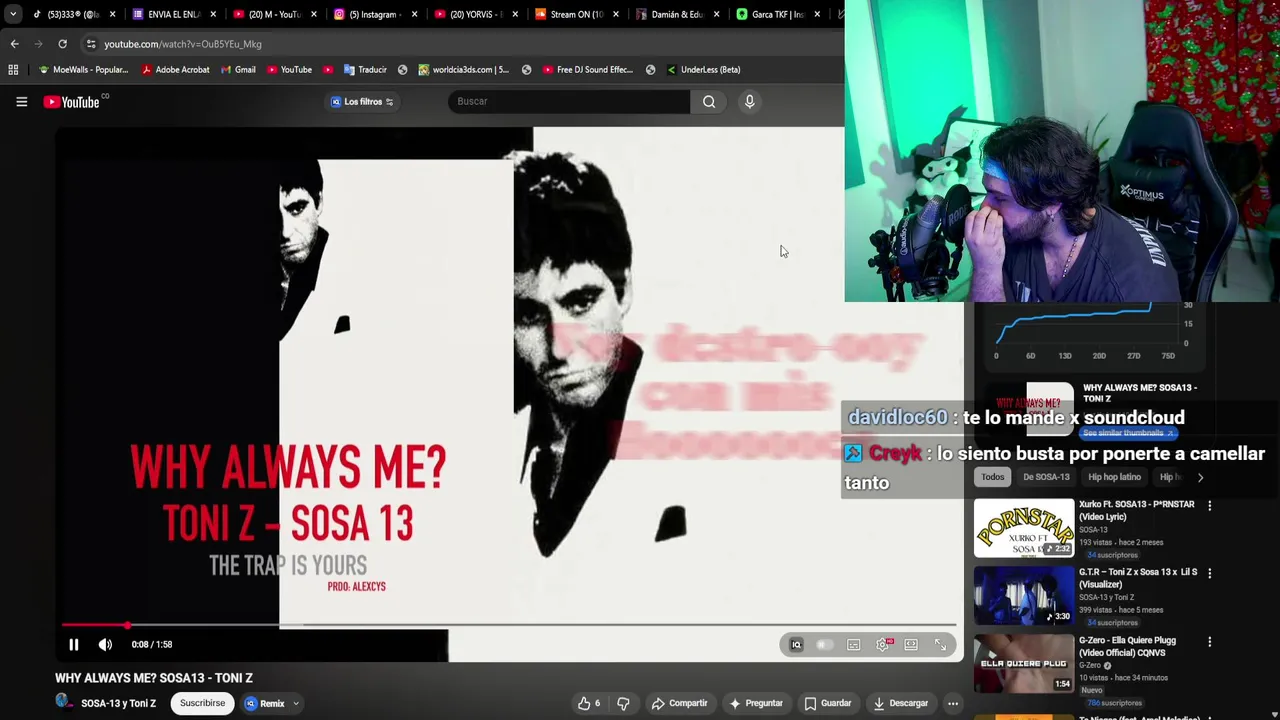This screenshot has width=1280, height=720.
Task: Toggle autoplay switch in player
Action: tap(824, 645)
